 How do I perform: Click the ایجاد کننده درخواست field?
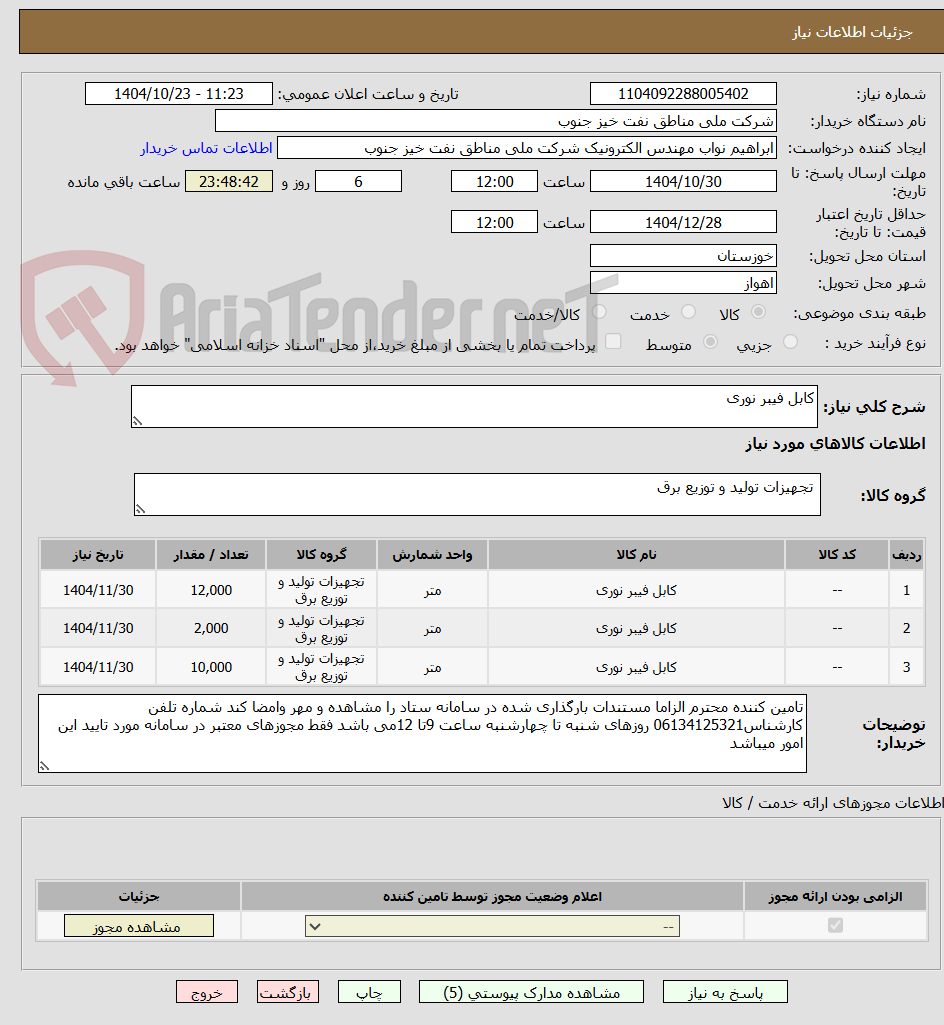[527, 148]
